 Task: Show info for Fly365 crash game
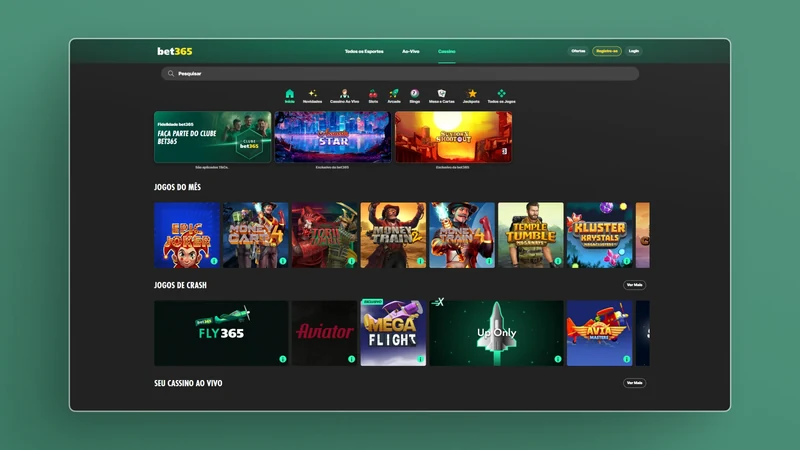point(283,359)
